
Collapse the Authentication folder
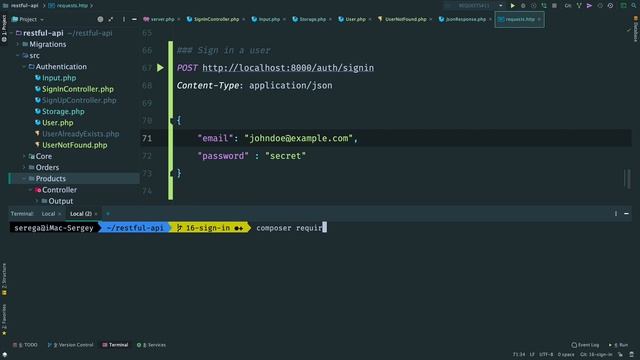(24, 67)
